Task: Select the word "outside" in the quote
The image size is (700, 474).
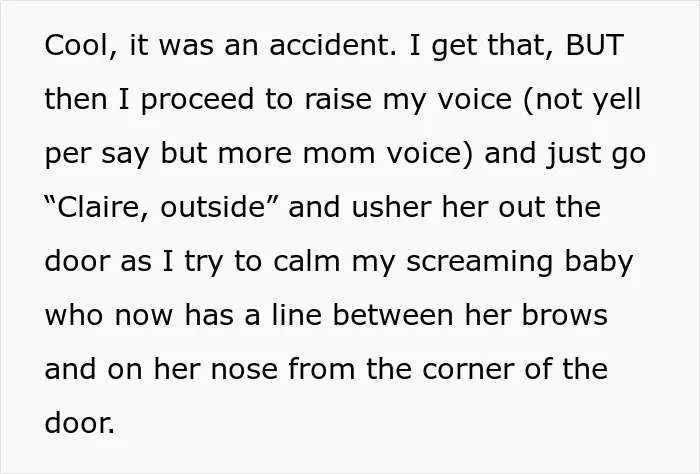Action: click(x=212, y=207)
